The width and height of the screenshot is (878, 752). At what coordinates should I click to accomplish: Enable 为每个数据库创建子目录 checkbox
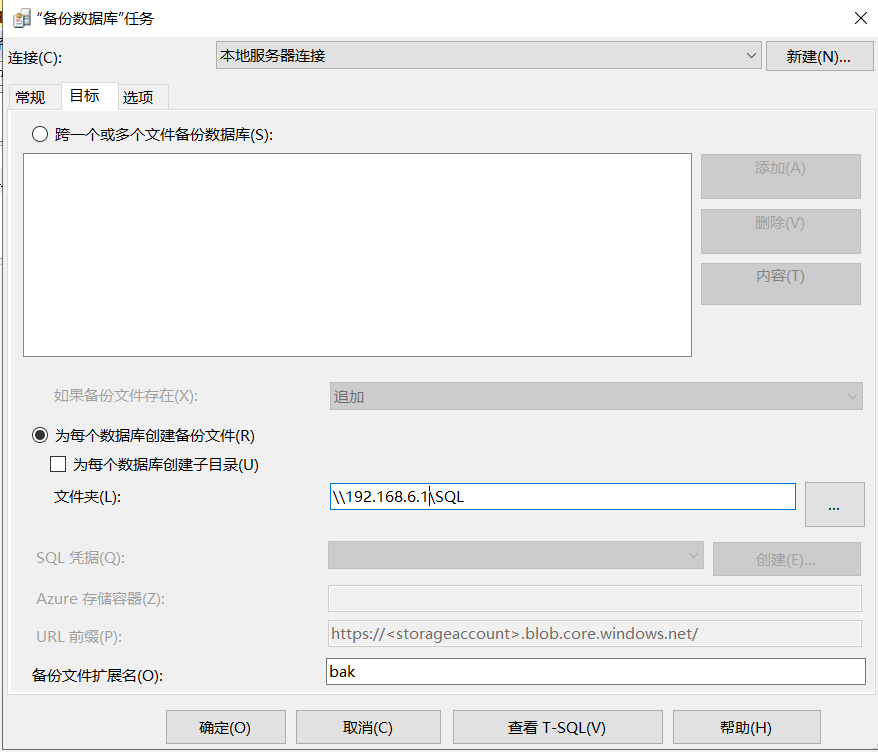(58, 464)
